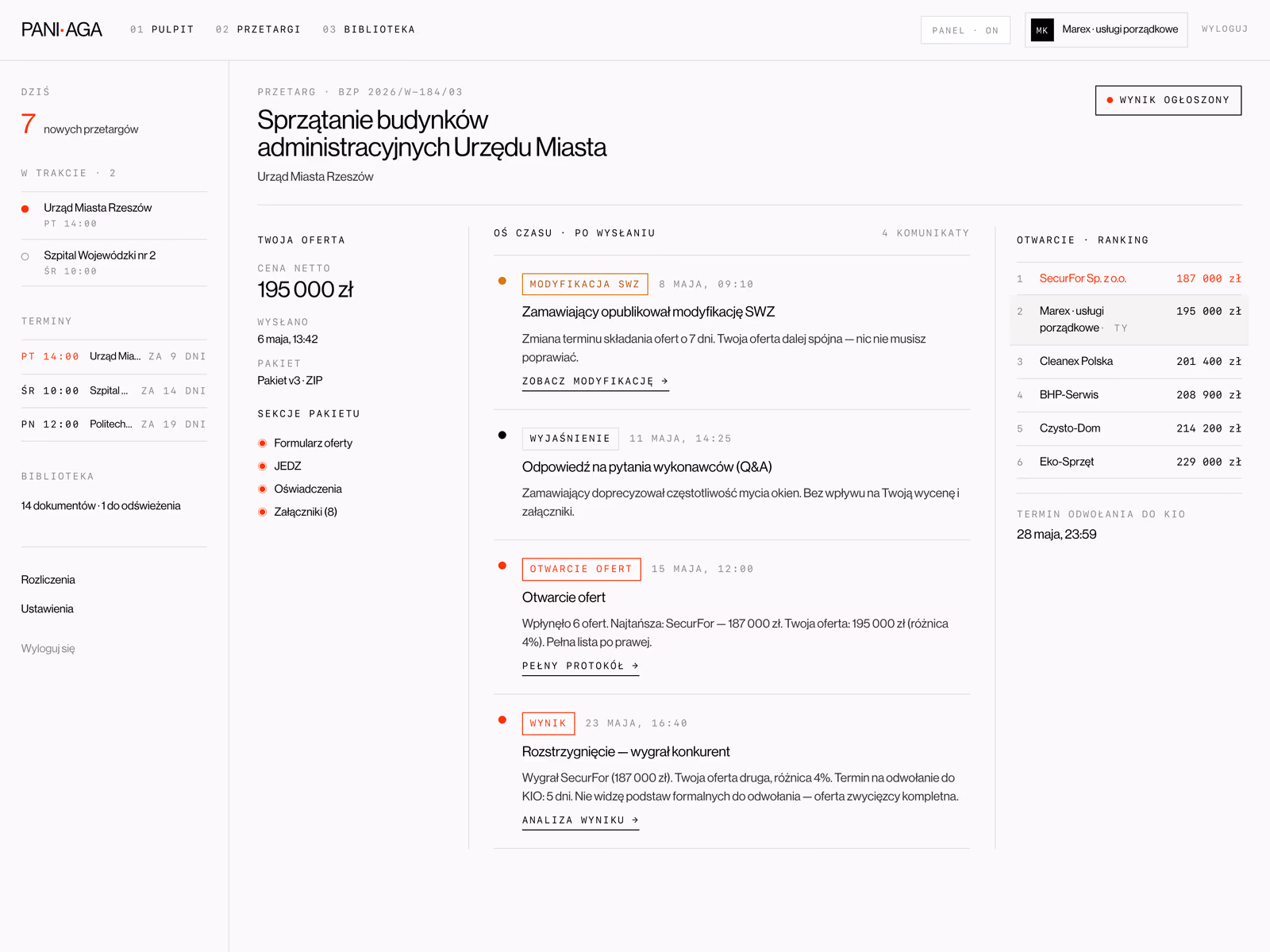Screen dimensions: 1270x952
Task: Click the black Wyjaśnienie timeline dot
Action: [502, 435]
